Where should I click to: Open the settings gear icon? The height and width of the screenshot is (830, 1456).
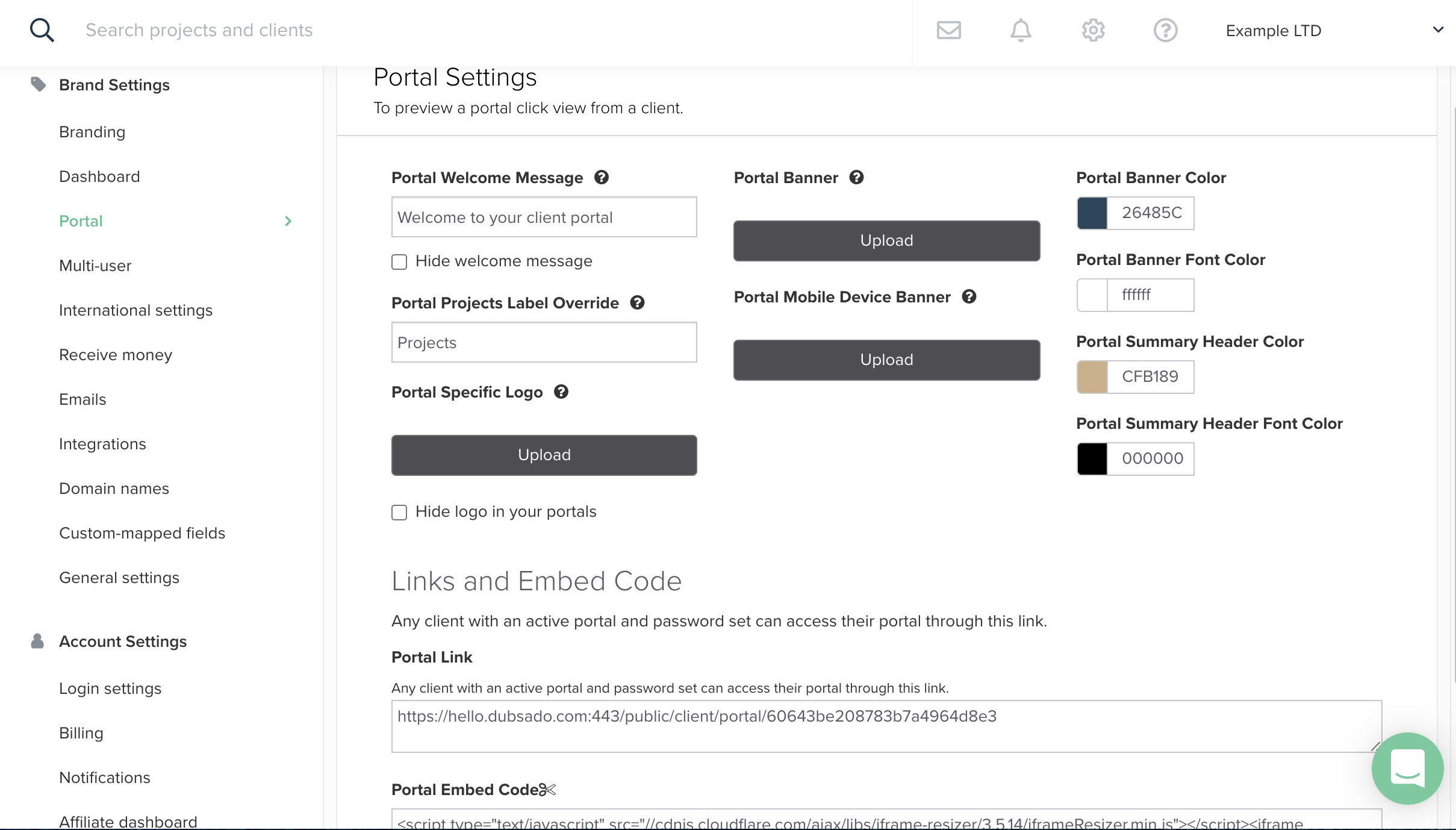point(1093,30)
